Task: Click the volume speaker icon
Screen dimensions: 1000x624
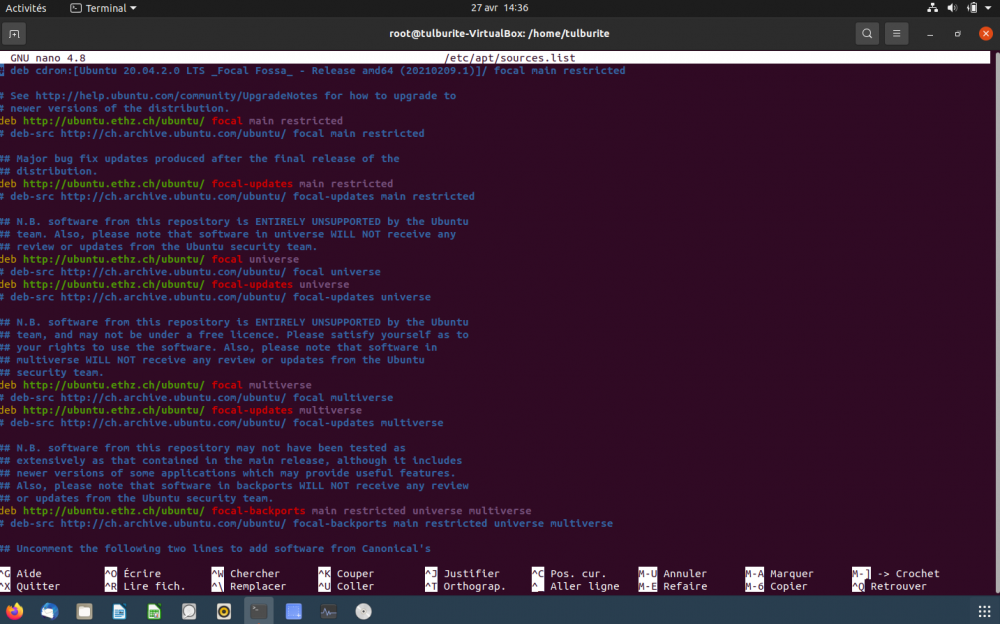Action: pos(952,8)
